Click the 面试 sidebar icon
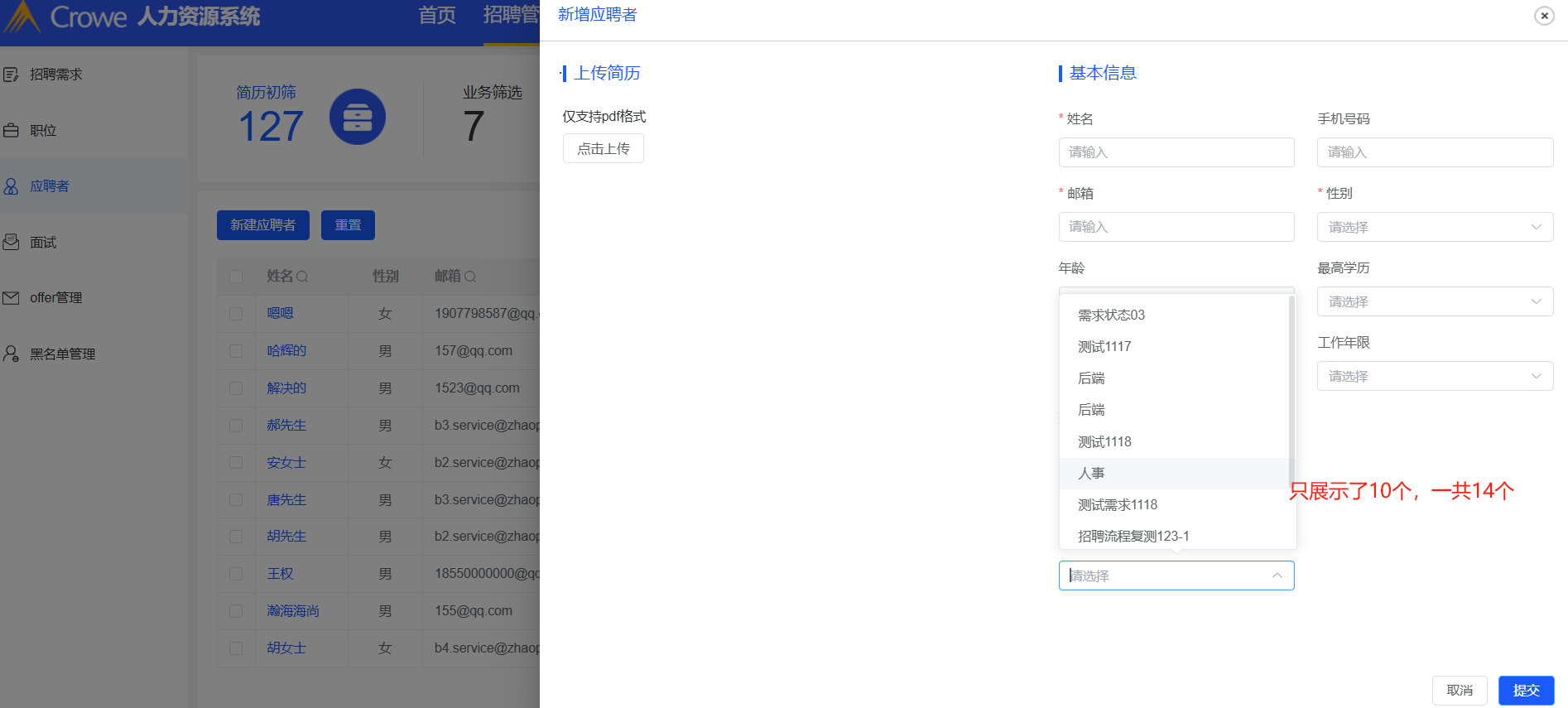The width and height of the screenshot is (1568, 708). click(x=11, y=242)
